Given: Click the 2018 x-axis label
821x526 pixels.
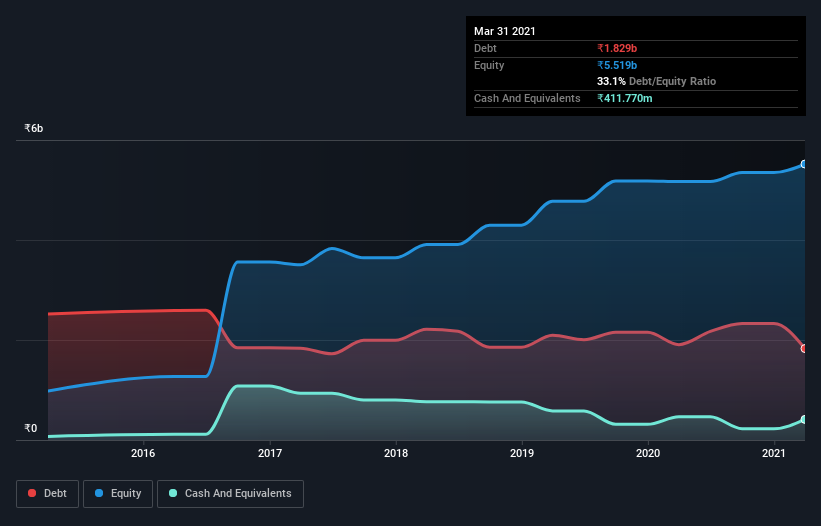Looking at the screenshot, I should (x=396, y=453).
